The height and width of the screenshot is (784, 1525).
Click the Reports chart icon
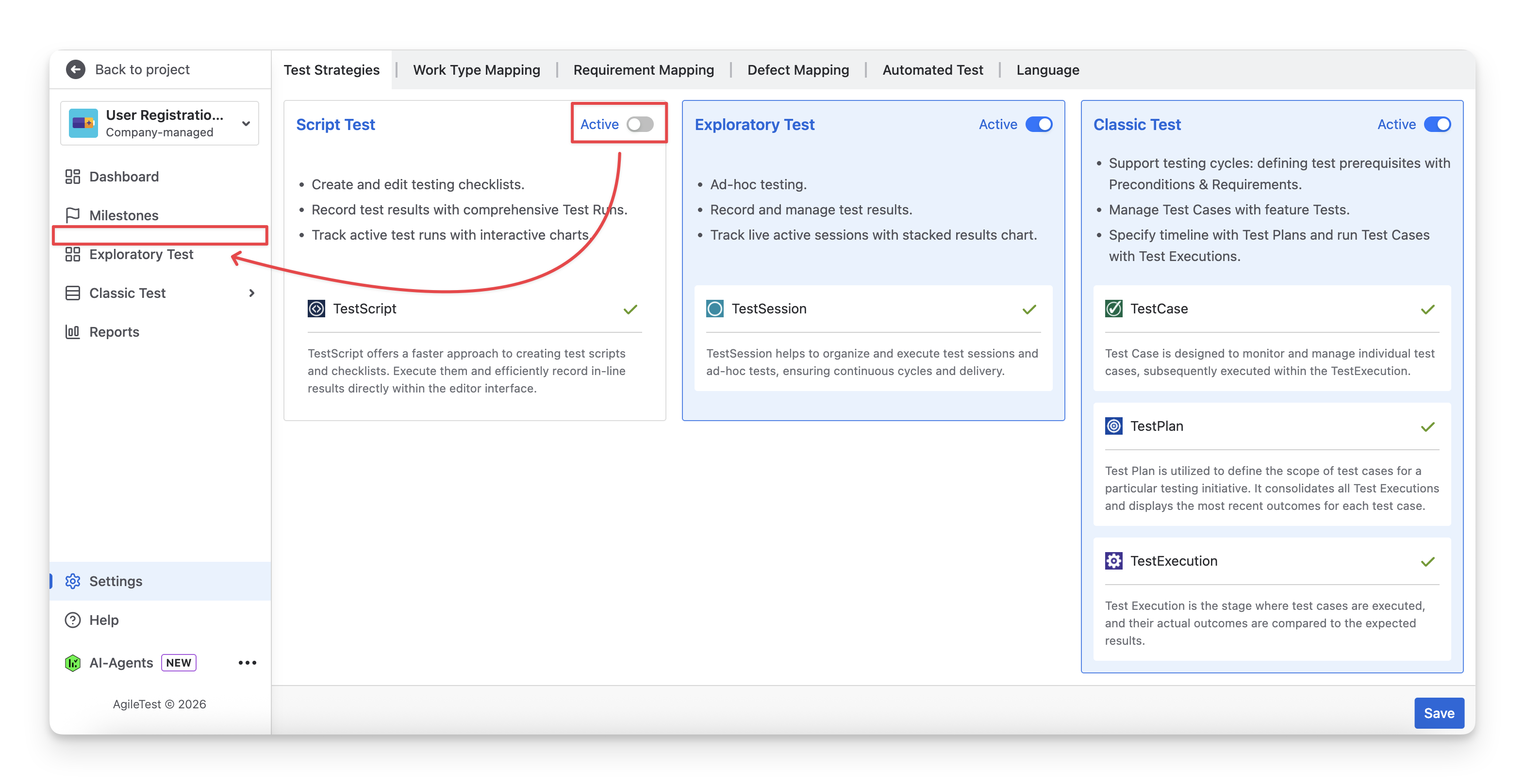(x=72, y=331)
